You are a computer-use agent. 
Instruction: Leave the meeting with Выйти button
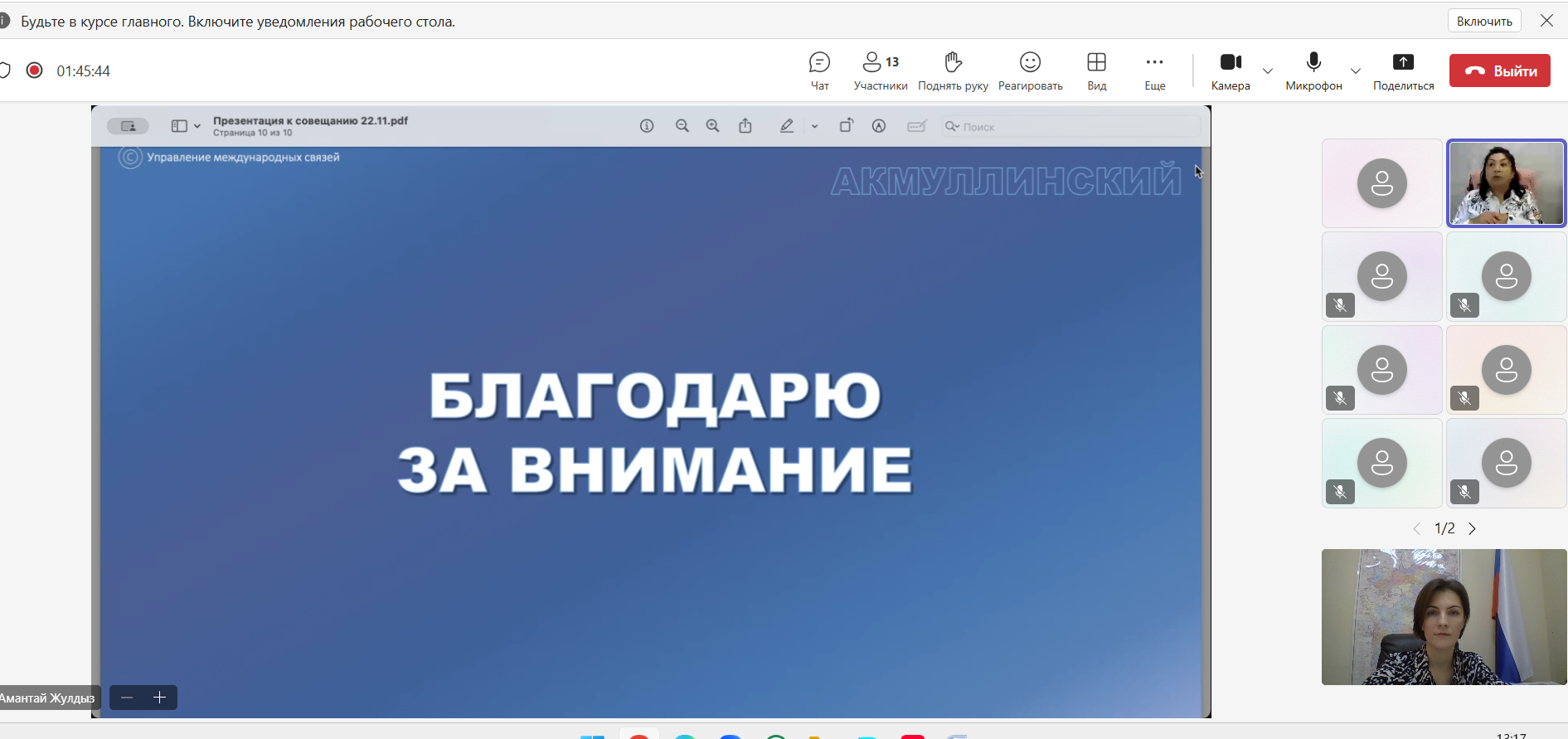(1499, 71)
